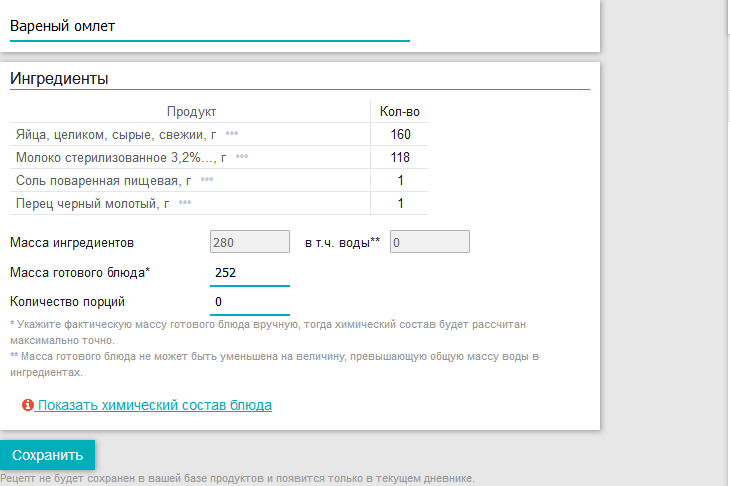
Task: Open the options dots beside sterilized milk
Action: [x=241, y=157]
